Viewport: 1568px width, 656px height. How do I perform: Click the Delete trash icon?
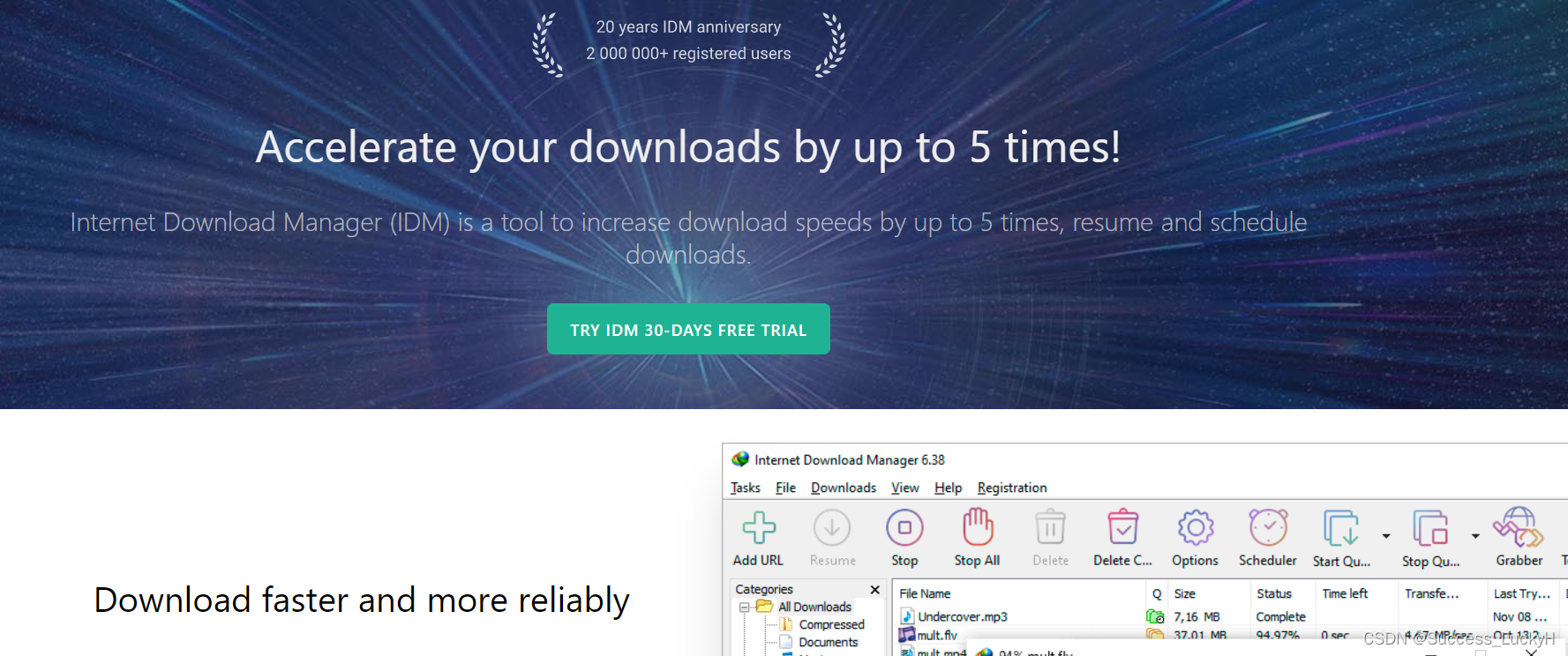[x=1050, y=528]
